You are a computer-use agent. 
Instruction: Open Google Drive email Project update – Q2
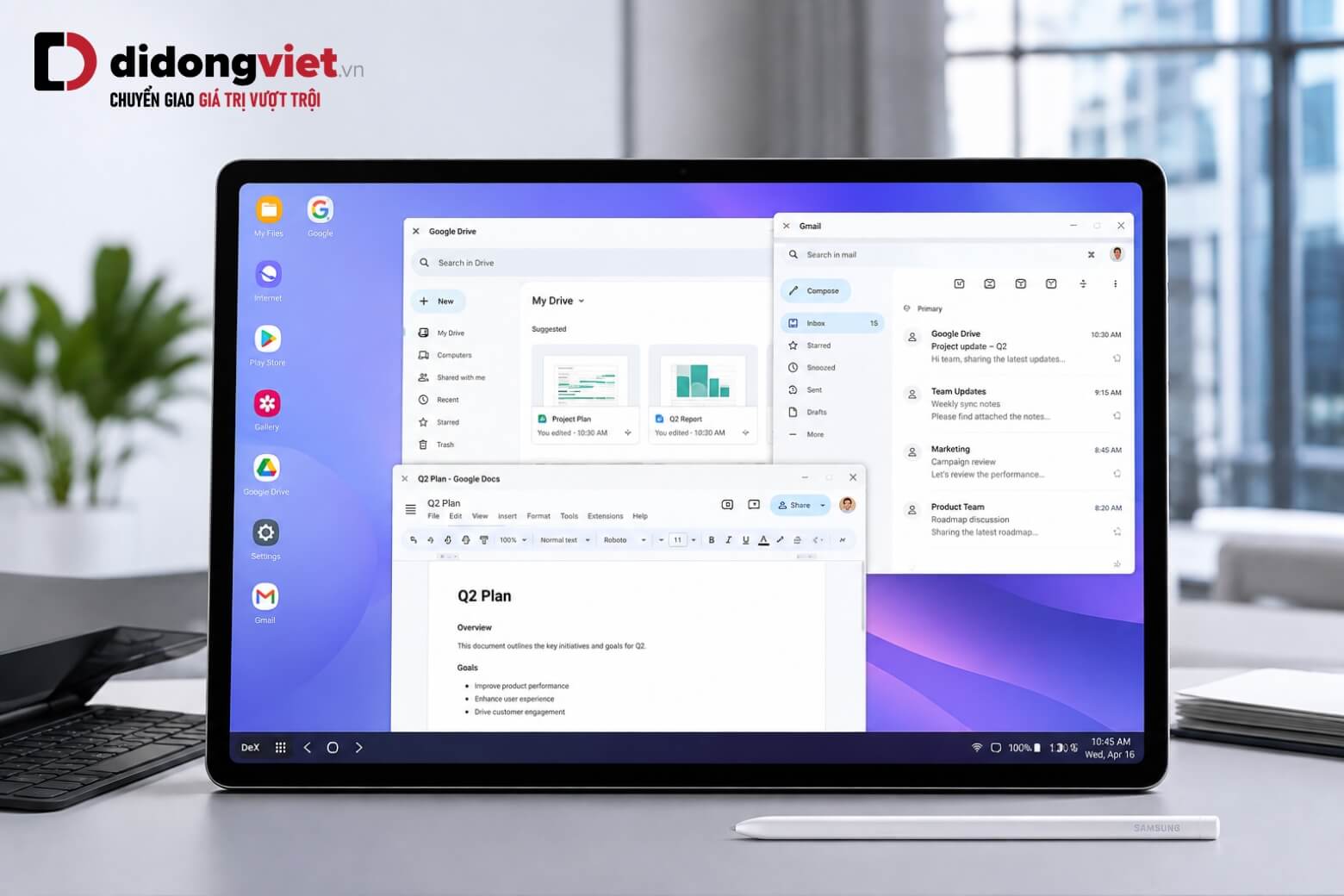coord(1014,346)
